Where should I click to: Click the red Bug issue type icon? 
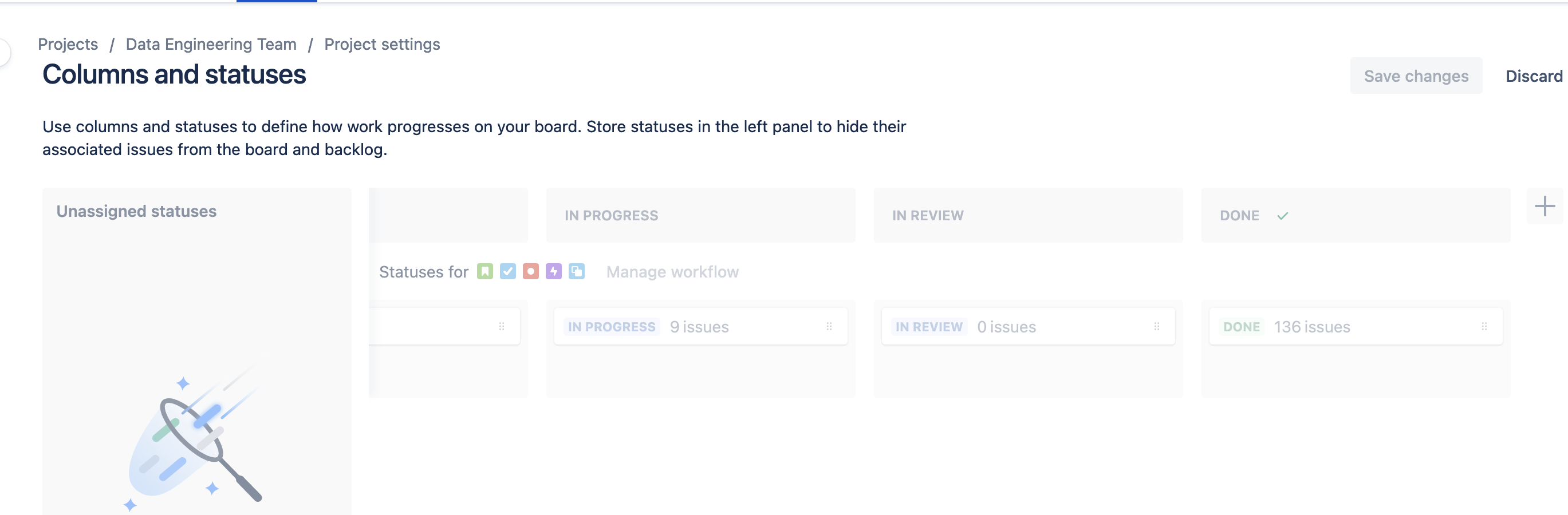click(x=531, y=271)
